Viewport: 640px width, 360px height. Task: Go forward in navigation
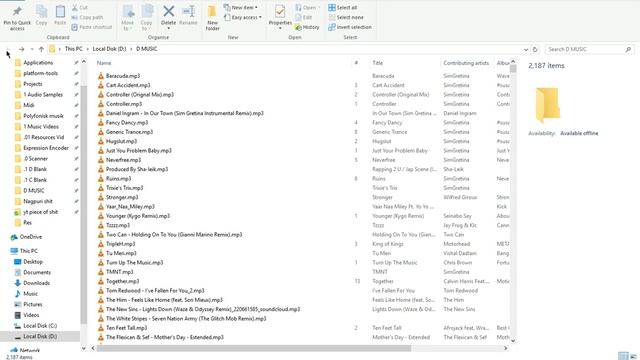tap(22, 49)
